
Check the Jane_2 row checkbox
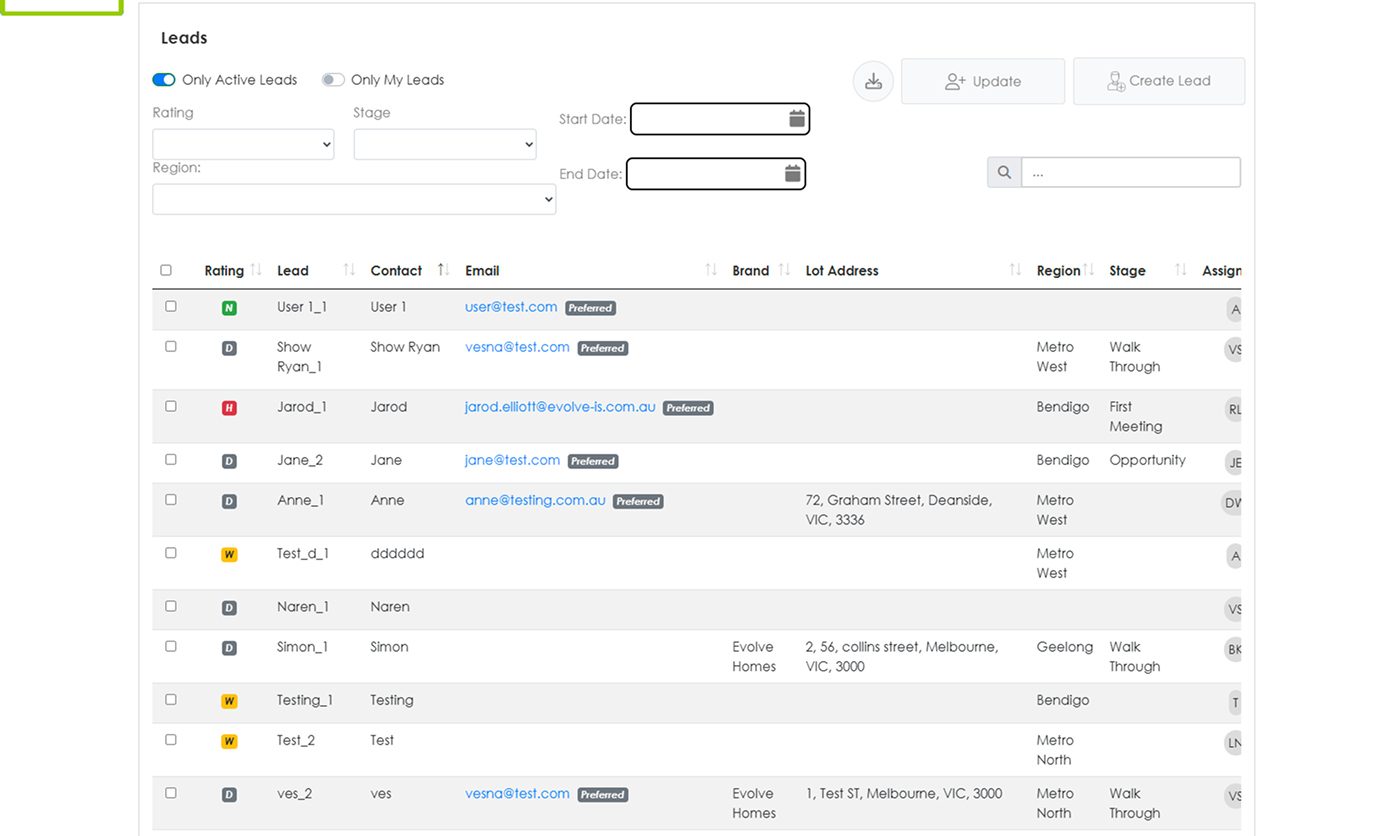click(171, 459)
